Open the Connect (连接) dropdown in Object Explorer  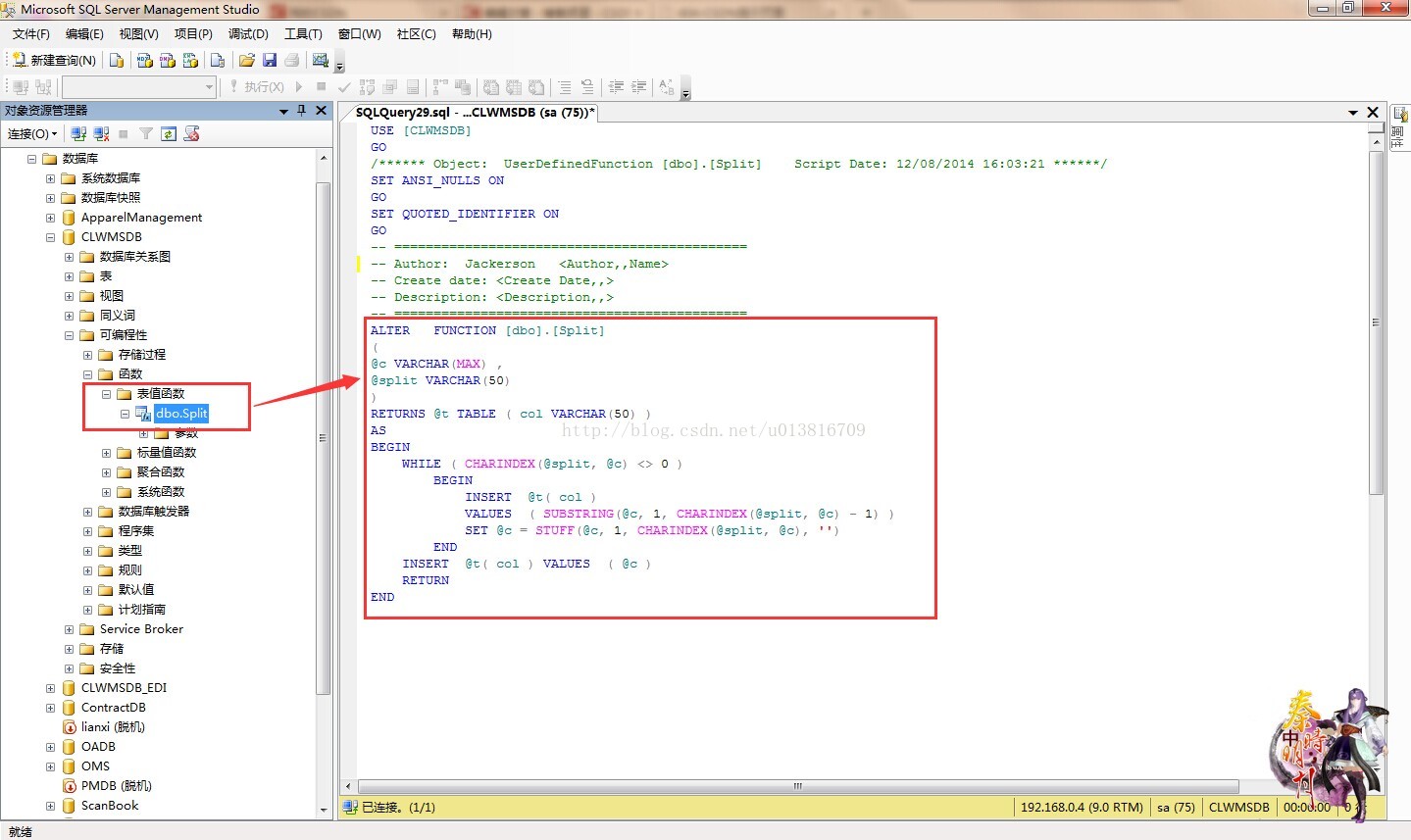32,134
